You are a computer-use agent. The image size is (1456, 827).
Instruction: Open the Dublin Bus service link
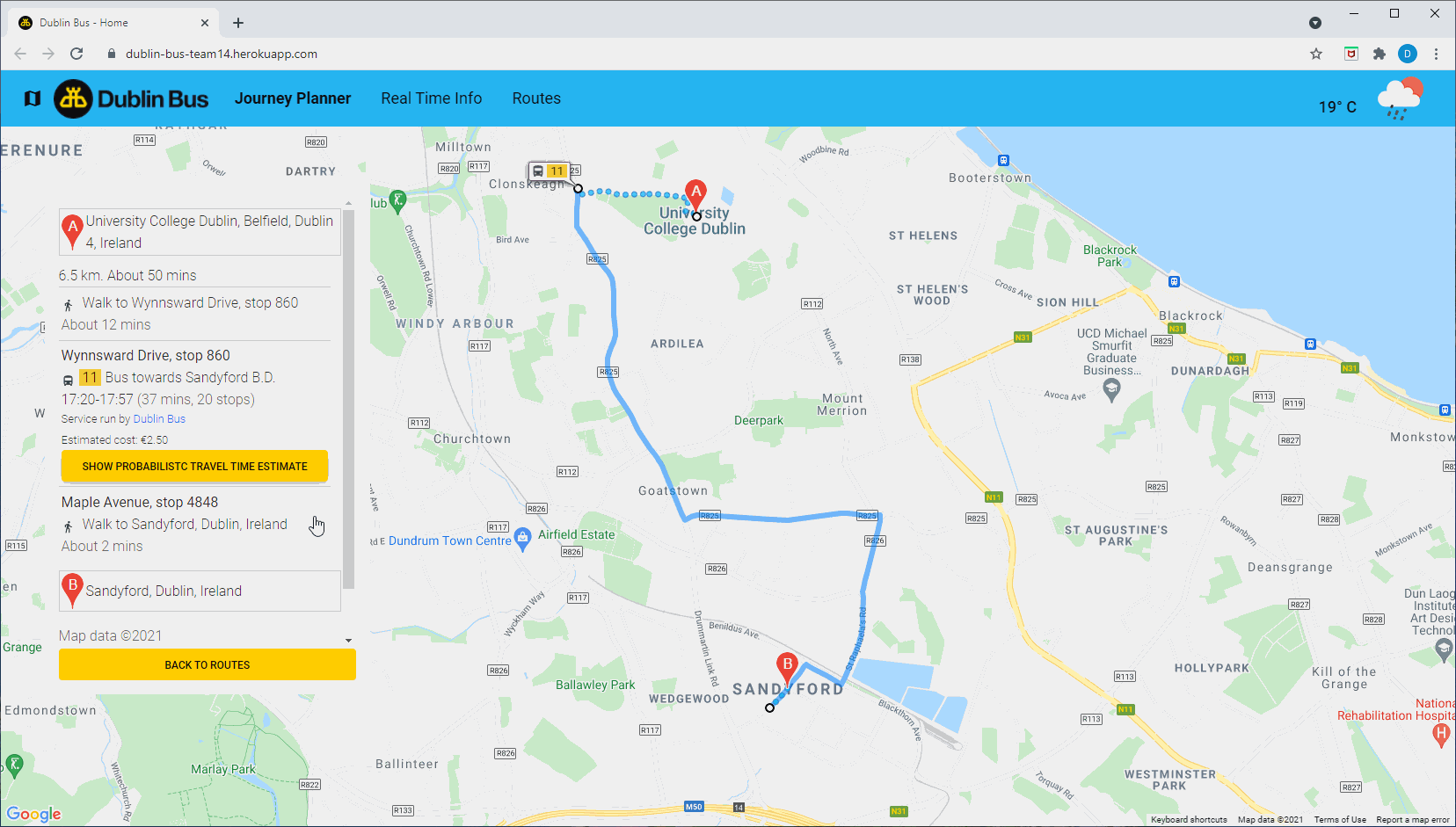pos(159,419)
